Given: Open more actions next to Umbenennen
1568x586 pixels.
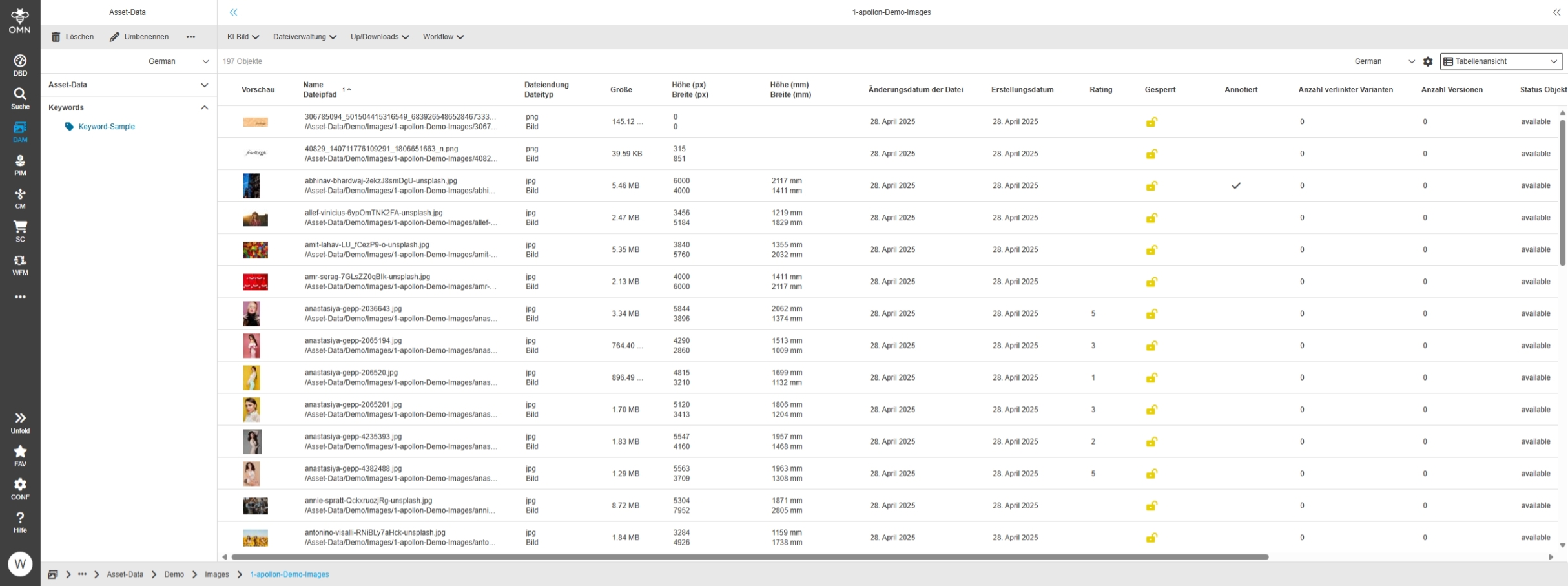Looking at the screenshot, I should tap(191, 37).
